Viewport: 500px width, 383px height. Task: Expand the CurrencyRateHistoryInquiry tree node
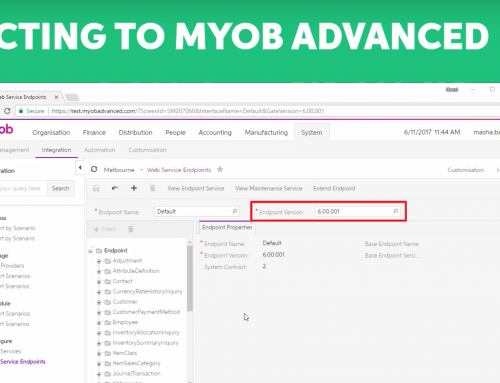tap(99, 292)
